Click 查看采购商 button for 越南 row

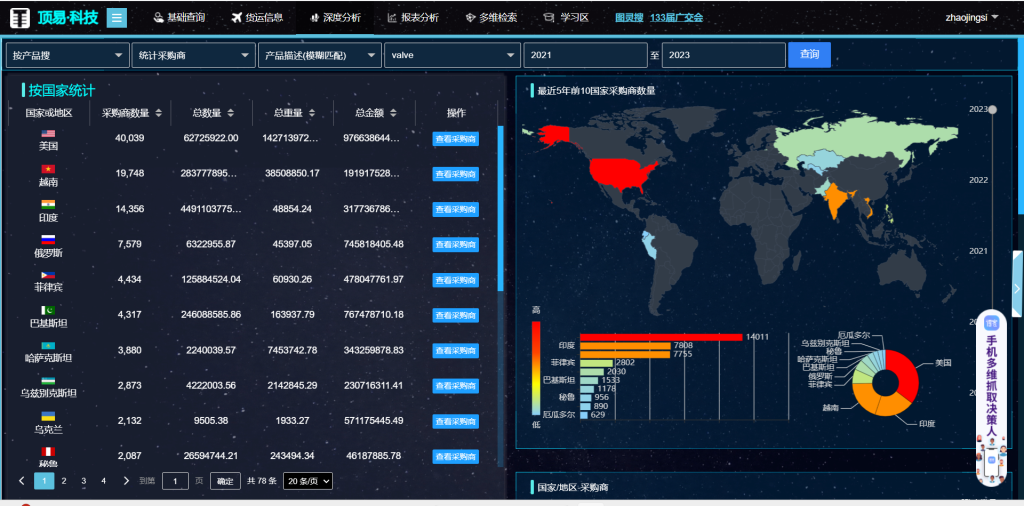[x=455, y=174]
